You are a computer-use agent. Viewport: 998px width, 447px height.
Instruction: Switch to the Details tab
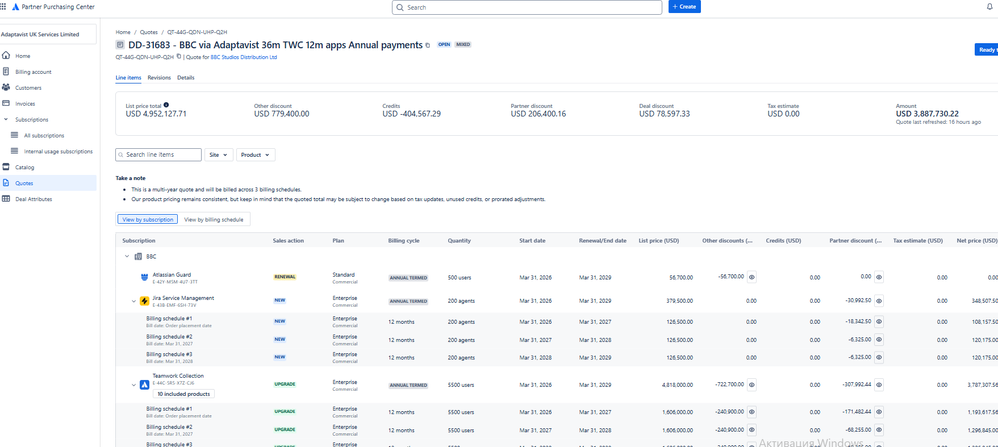click(186, 78)
